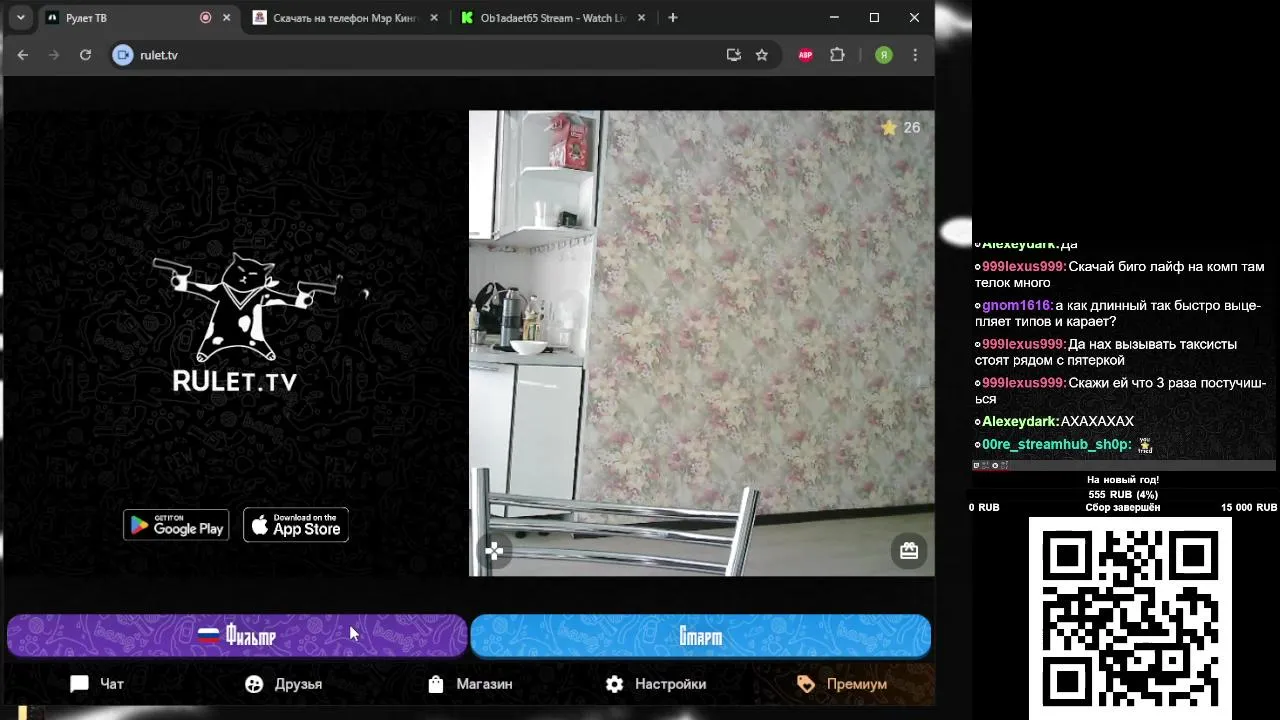1280x720 pixels.
Task: Open the Chrome profile avatar
Action: 884,55
